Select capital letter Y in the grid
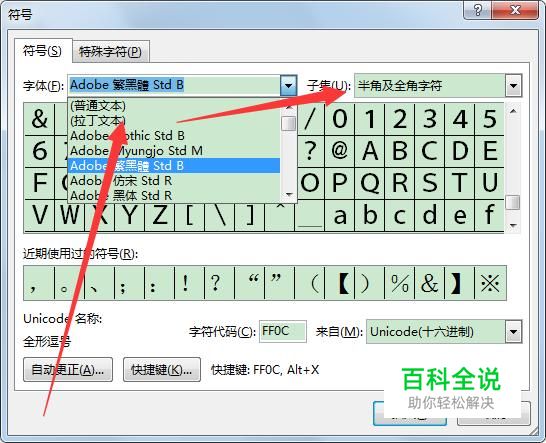This screenshot has height=443, width=546. 130,215
